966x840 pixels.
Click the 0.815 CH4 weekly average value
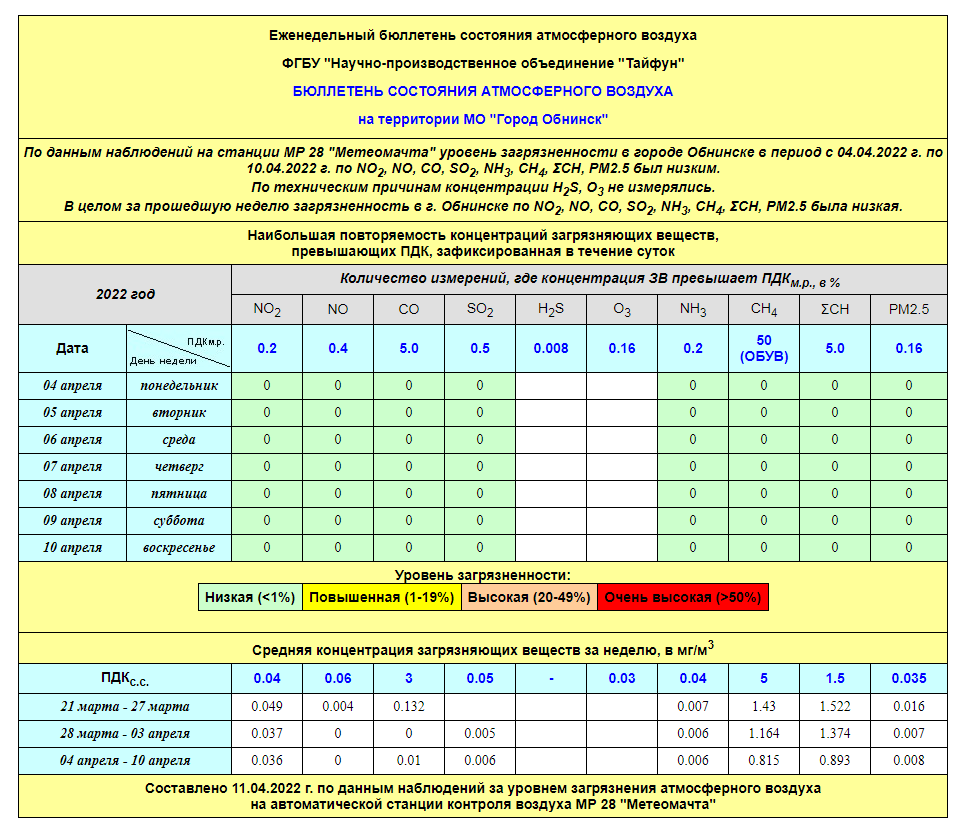coord(764,761)
